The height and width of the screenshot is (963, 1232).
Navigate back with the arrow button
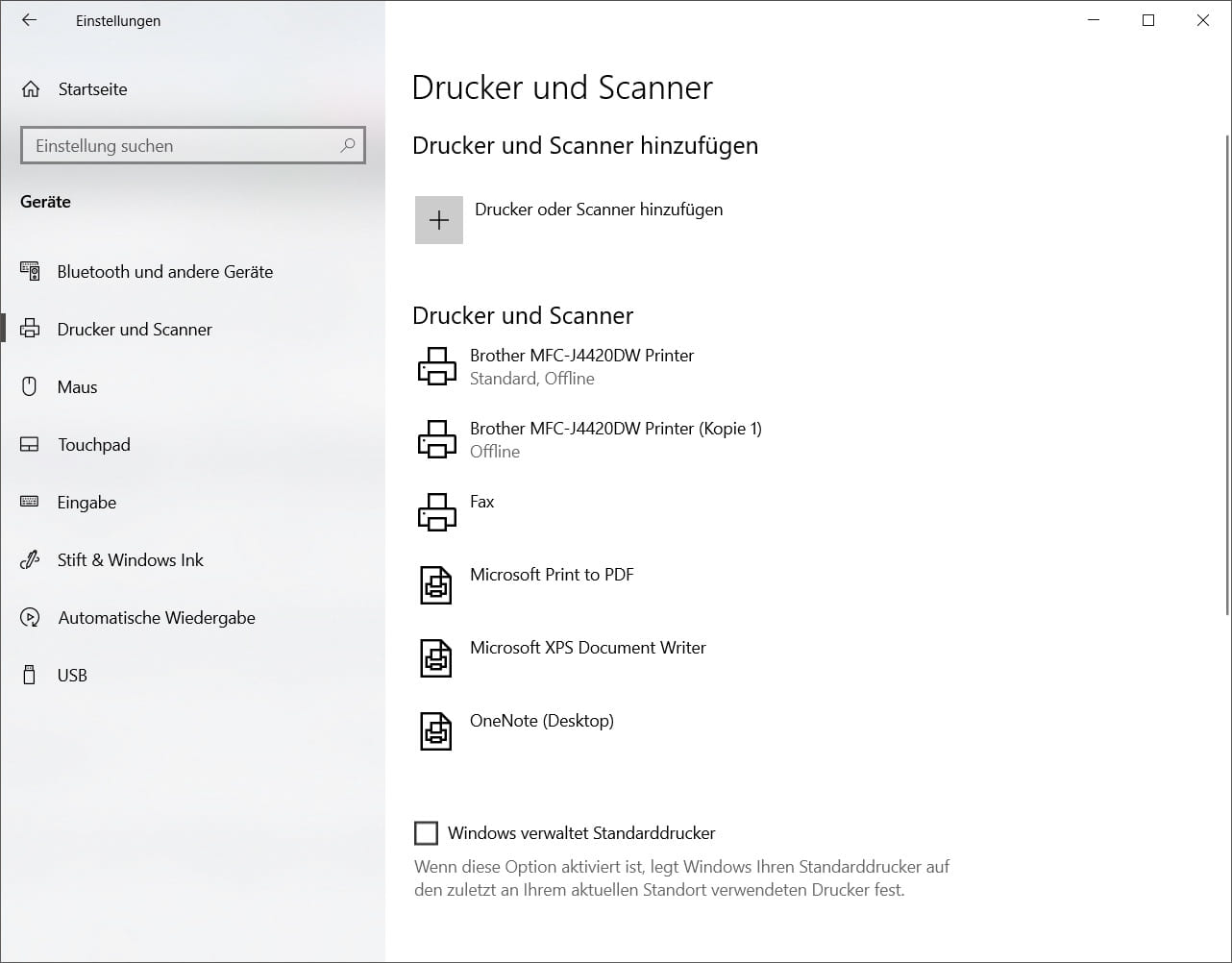(x=29, y=19)
